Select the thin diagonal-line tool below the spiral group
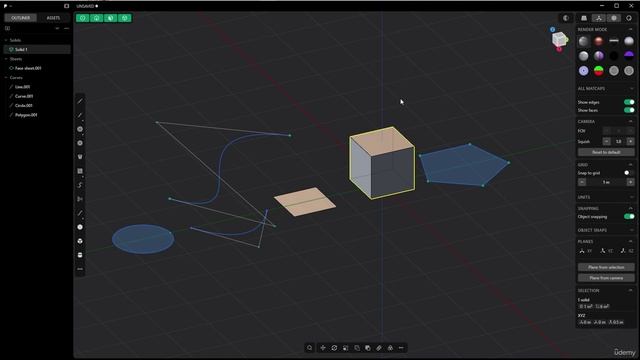The width and height of the screenshot is (640, 360). pos(80,213)
